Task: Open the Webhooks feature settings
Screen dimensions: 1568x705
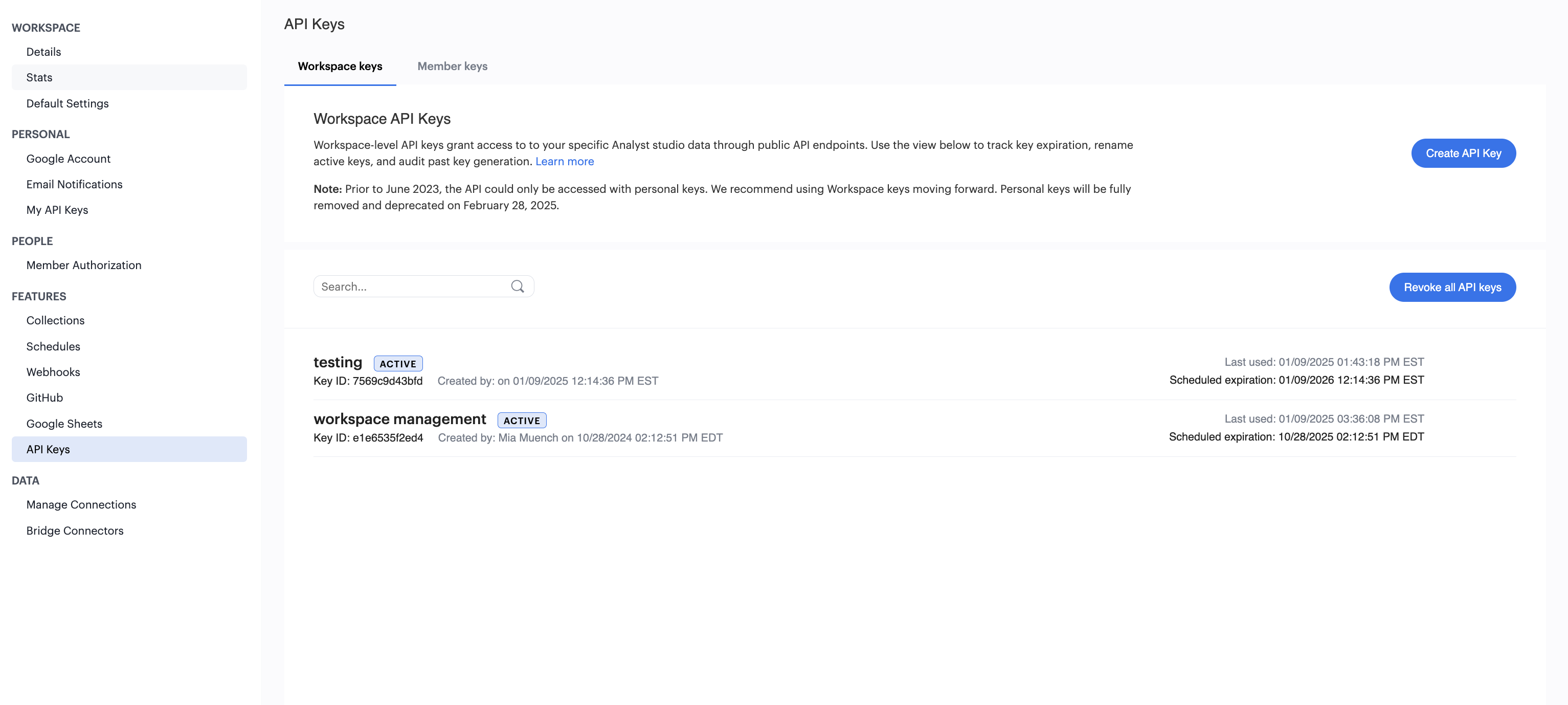Action: (x=53, y=371)
